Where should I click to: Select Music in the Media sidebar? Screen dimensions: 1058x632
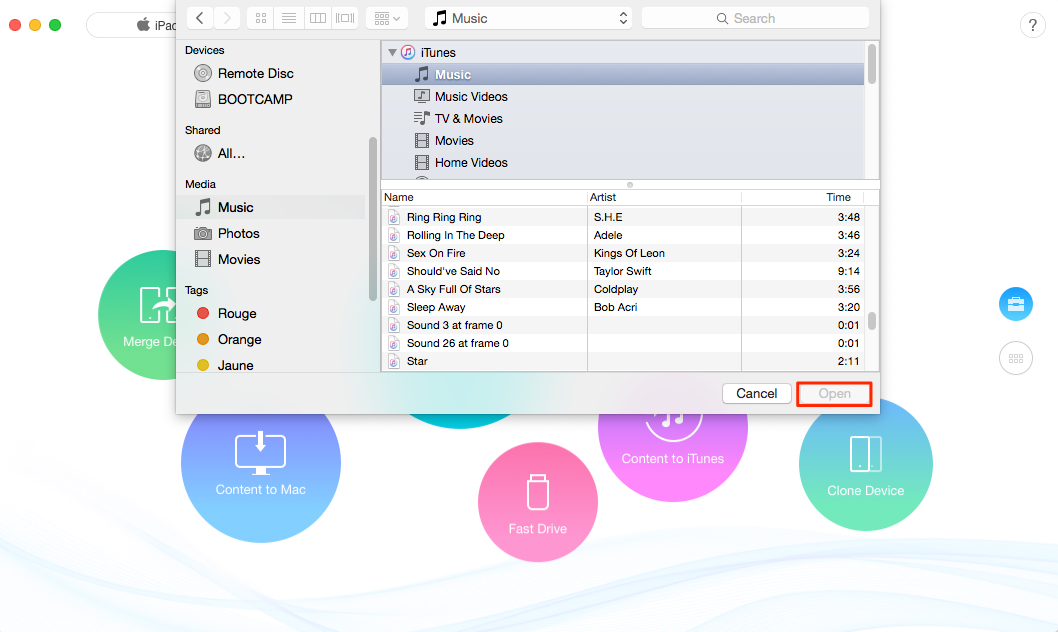[x=271, y=207]
